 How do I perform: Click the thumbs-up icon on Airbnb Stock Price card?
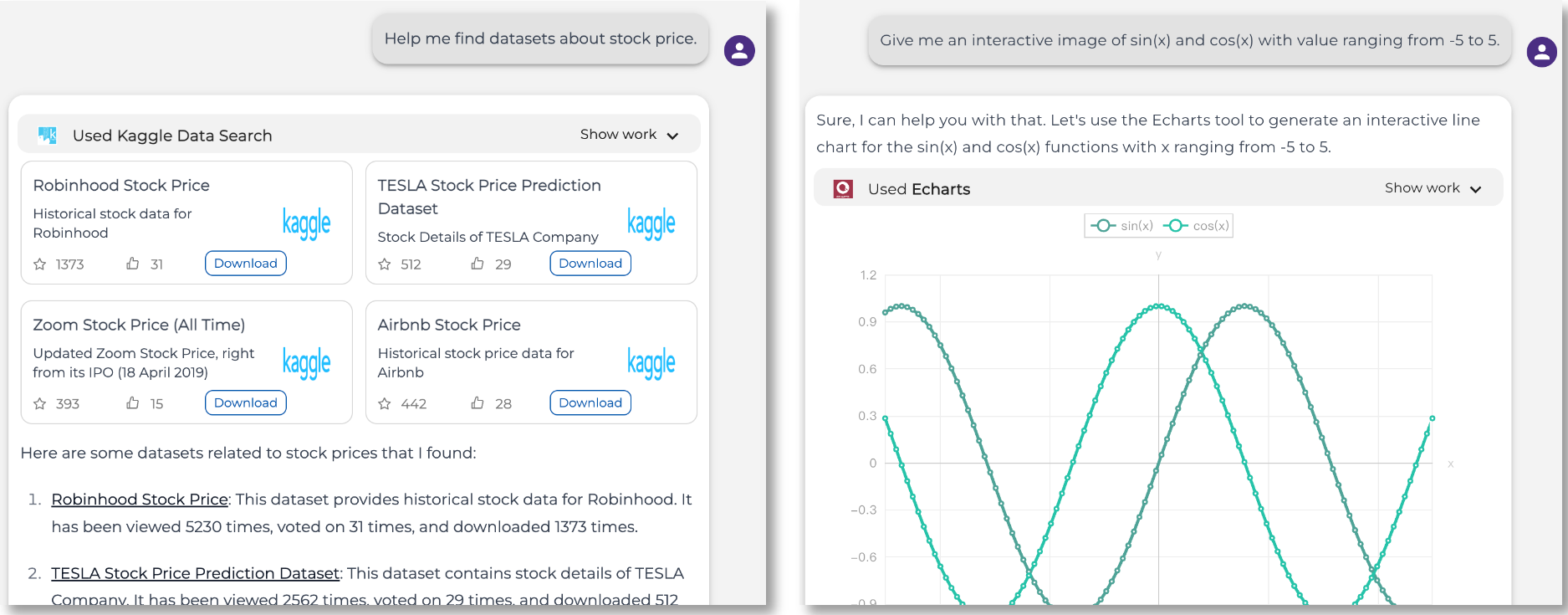point(478,403)
